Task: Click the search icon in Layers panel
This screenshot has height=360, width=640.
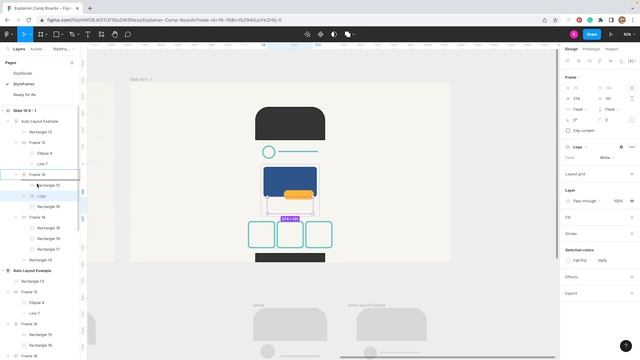Action: (7, 49)
